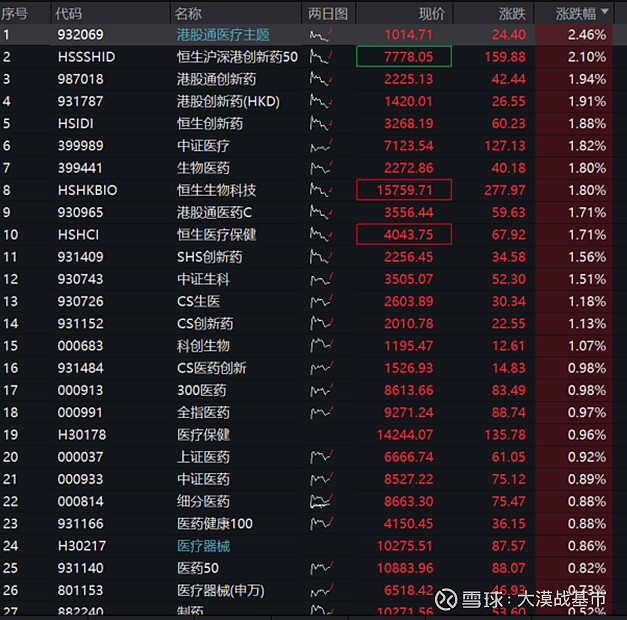Screen dimensions: 627x620
Task: Open two-day chart for 恒生创新药
Action: click(x=321, y=124)
